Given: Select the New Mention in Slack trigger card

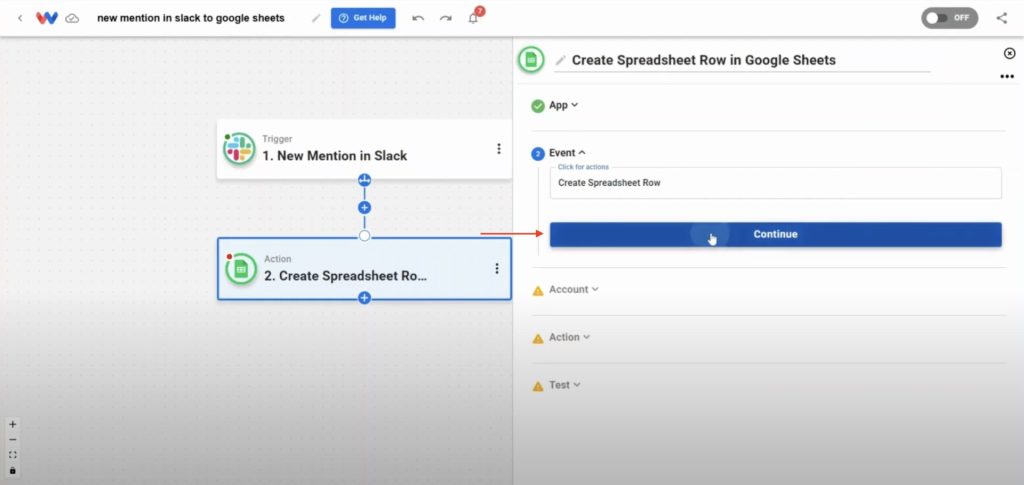Looking at the screenshot, I should click(x=364, y=149).
